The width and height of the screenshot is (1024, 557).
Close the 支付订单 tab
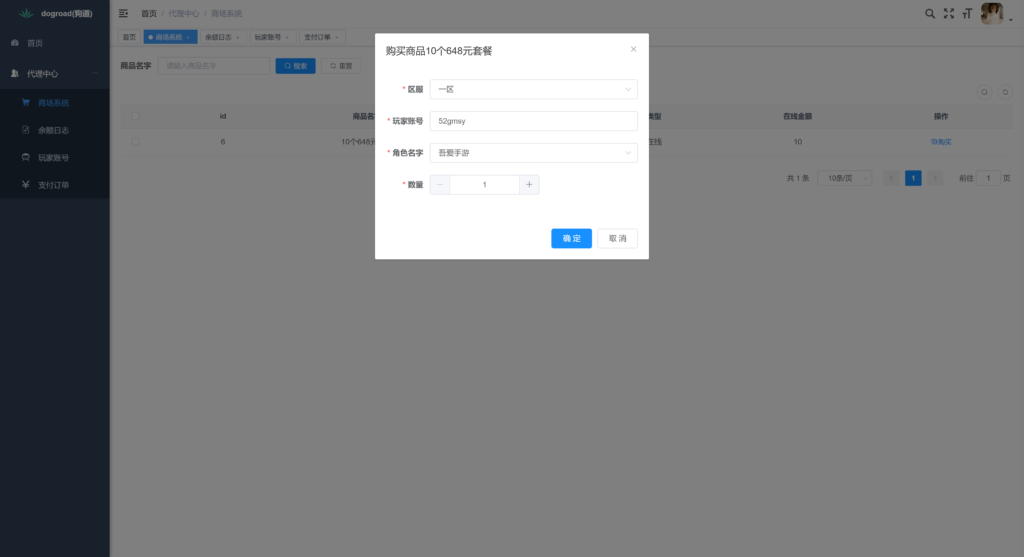[x=336, y=37]
